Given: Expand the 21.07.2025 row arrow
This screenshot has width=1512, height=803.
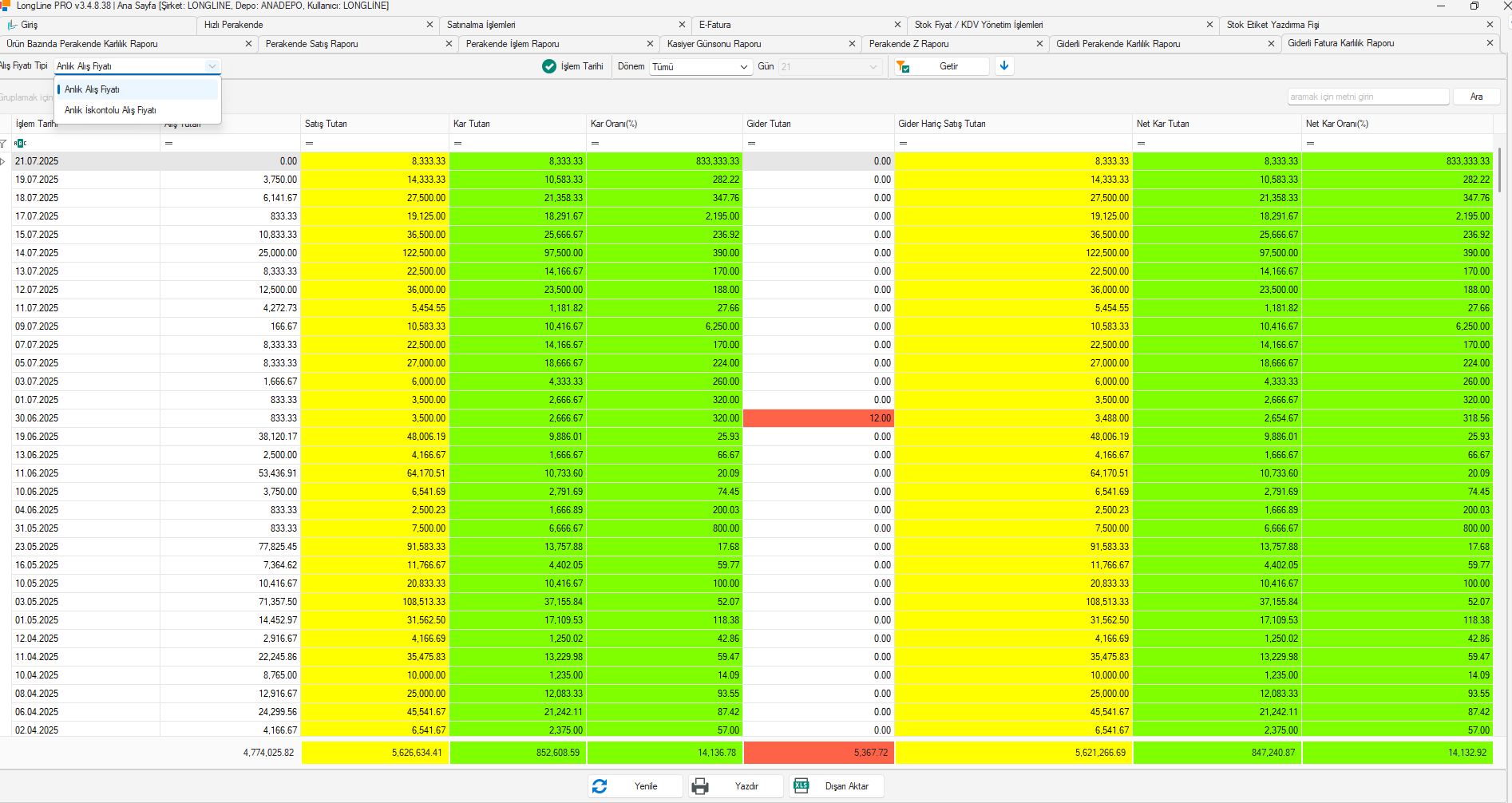Looking at the screenshot, I should 3,161.
